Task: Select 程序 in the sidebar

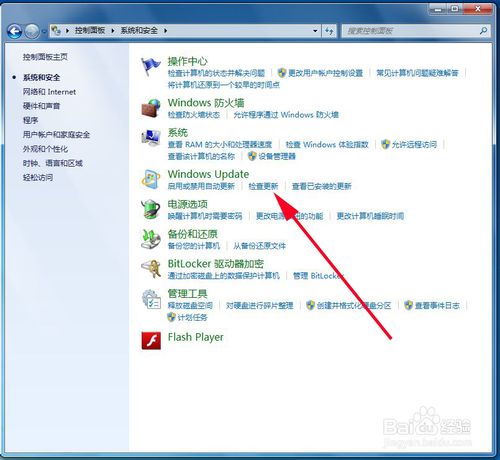Action: pyautogui.click(x=30, y=120)
